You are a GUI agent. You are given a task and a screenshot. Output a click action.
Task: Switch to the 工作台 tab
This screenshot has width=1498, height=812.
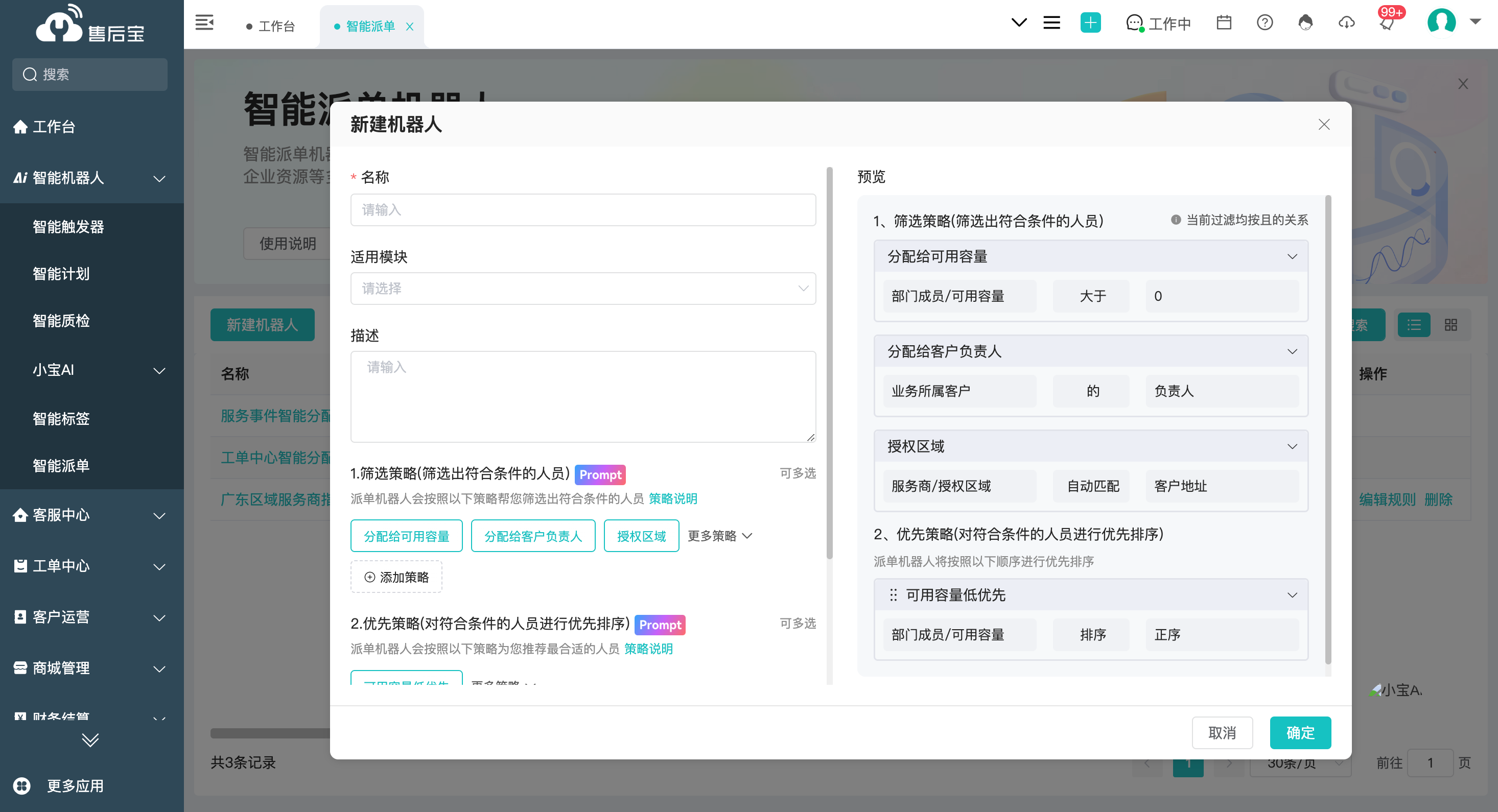point(271,26)
